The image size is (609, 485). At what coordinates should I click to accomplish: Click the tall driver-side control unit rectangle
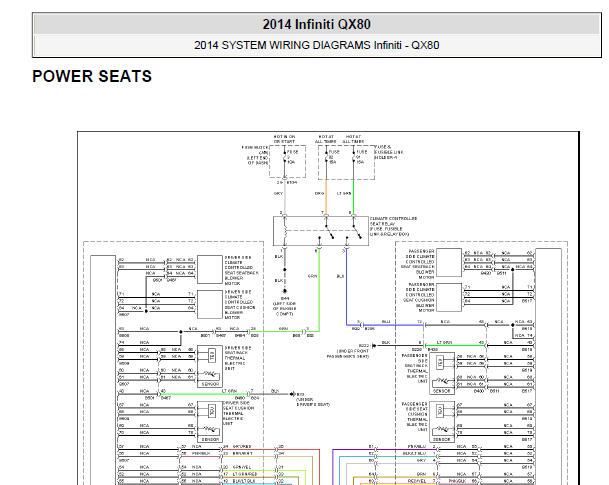point(103,370)
